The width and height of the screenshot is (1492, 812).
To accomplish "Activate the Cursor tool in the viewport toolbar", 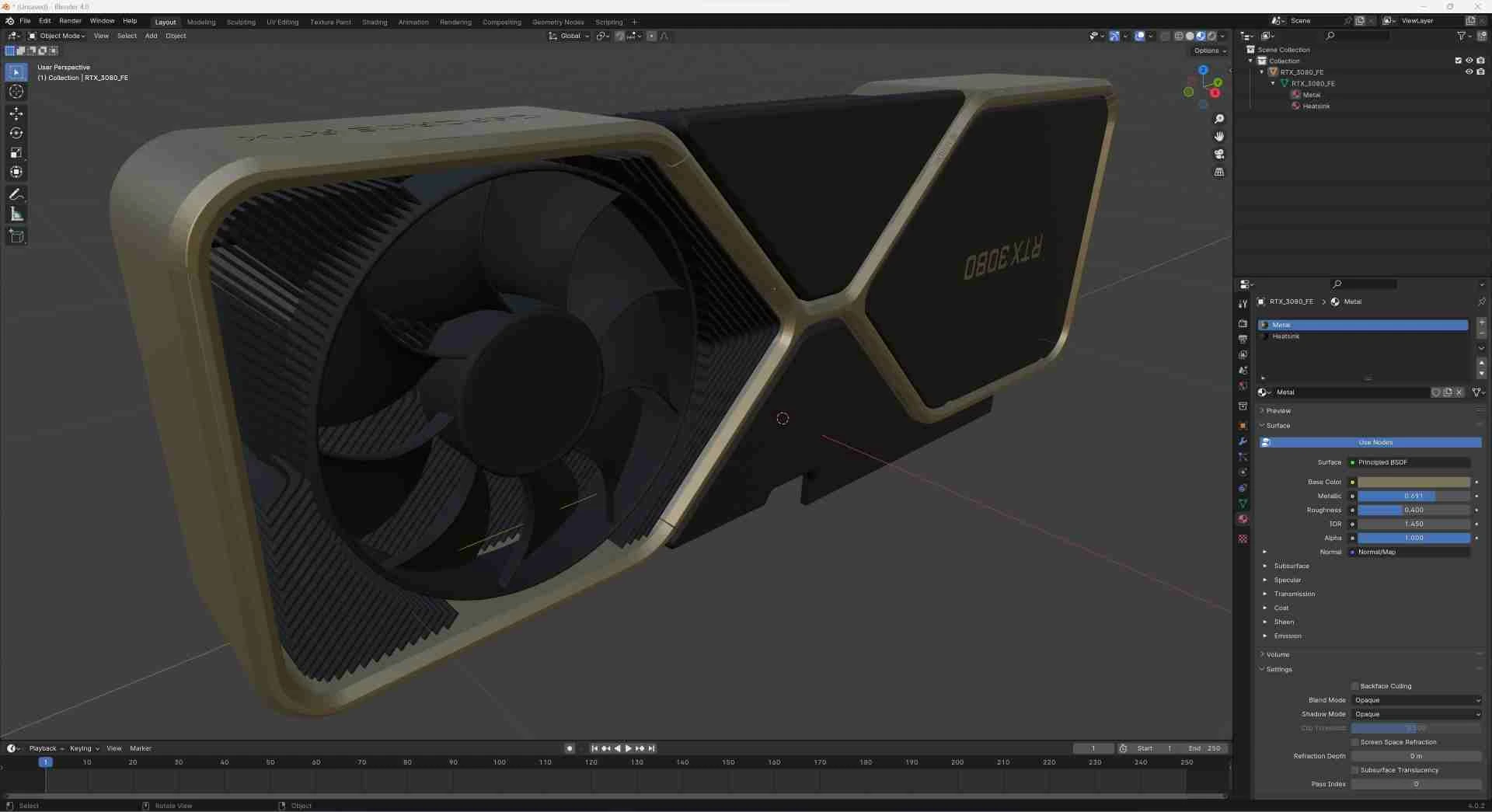I will [x=16, y=92].
